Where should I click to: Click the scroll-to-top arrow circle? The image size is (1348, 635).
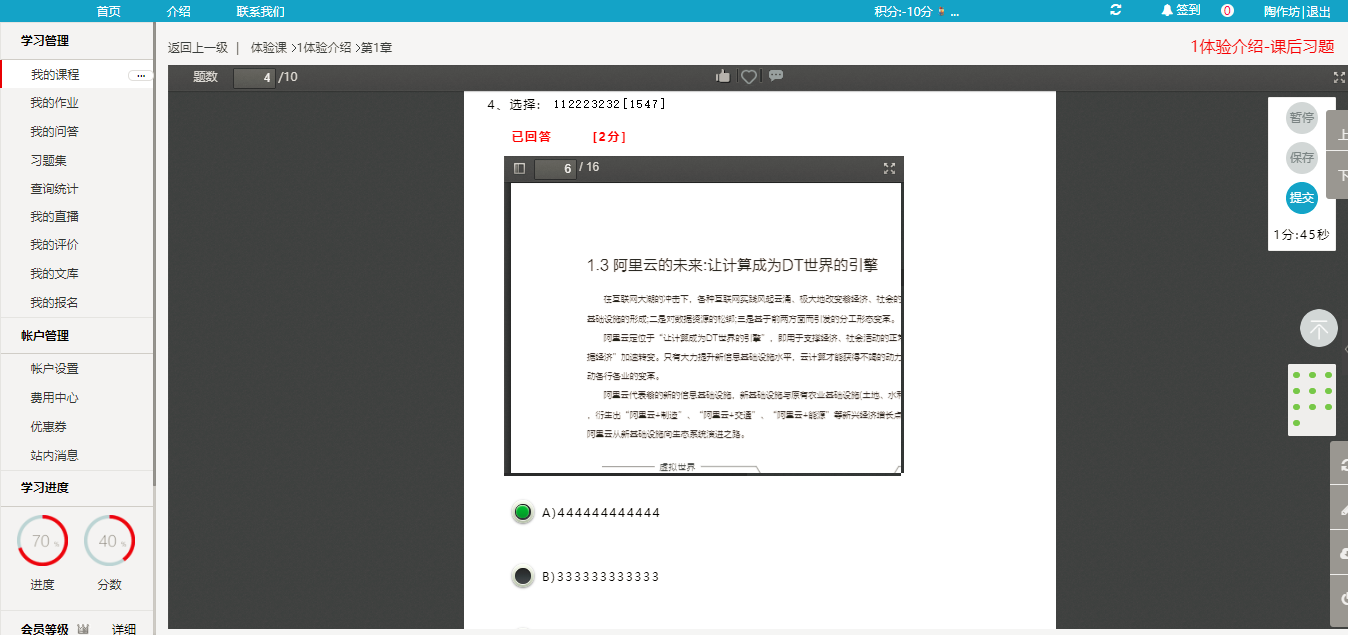(x=1318, y=328)
